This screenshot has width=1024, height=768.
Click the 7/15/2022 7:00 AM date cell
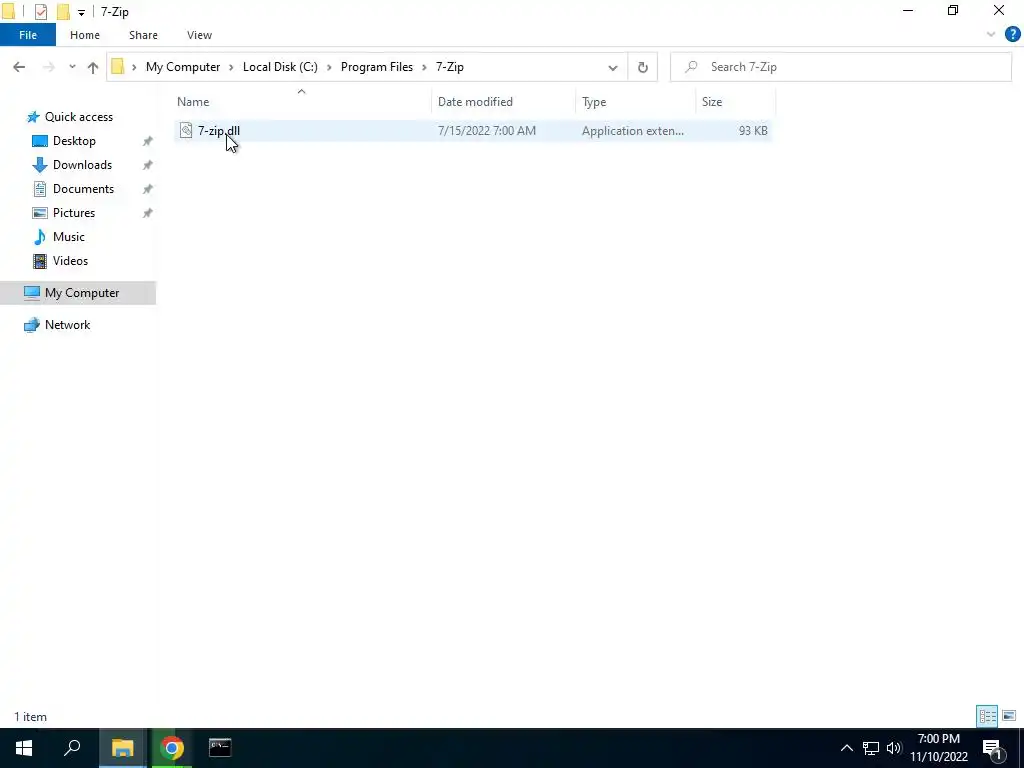click(x=487, y=131)
